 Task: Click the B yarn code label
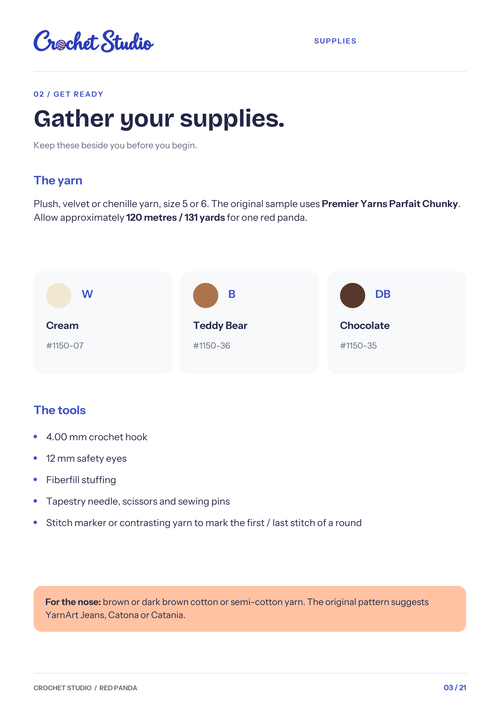232,294
